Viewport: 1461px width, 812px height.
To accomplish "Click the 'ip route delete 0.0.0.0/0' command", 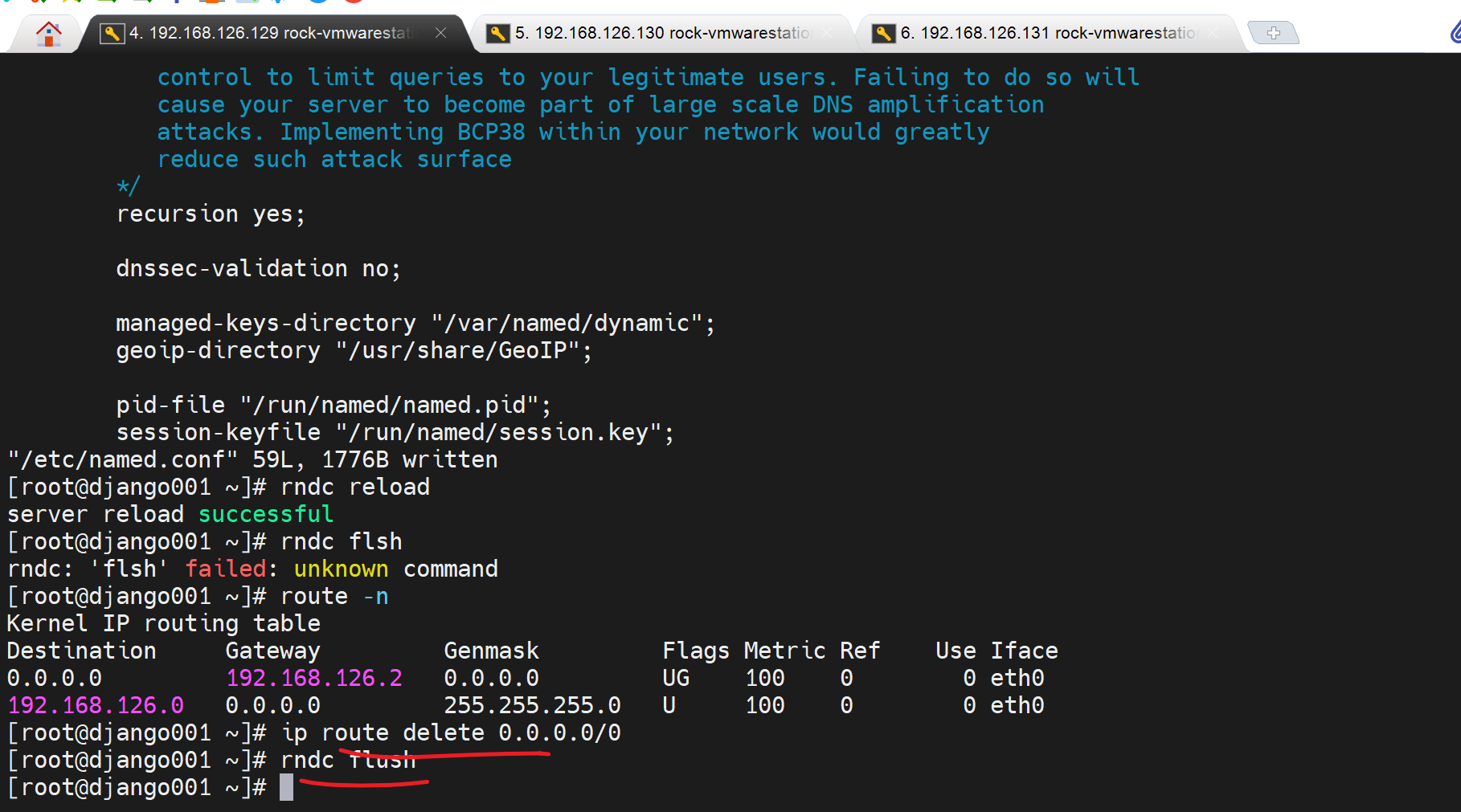I will (451, 732).
